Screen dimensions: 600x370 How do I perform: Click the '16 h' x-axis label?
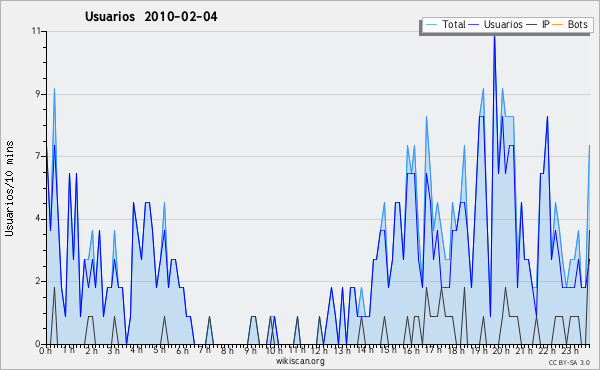411,351
